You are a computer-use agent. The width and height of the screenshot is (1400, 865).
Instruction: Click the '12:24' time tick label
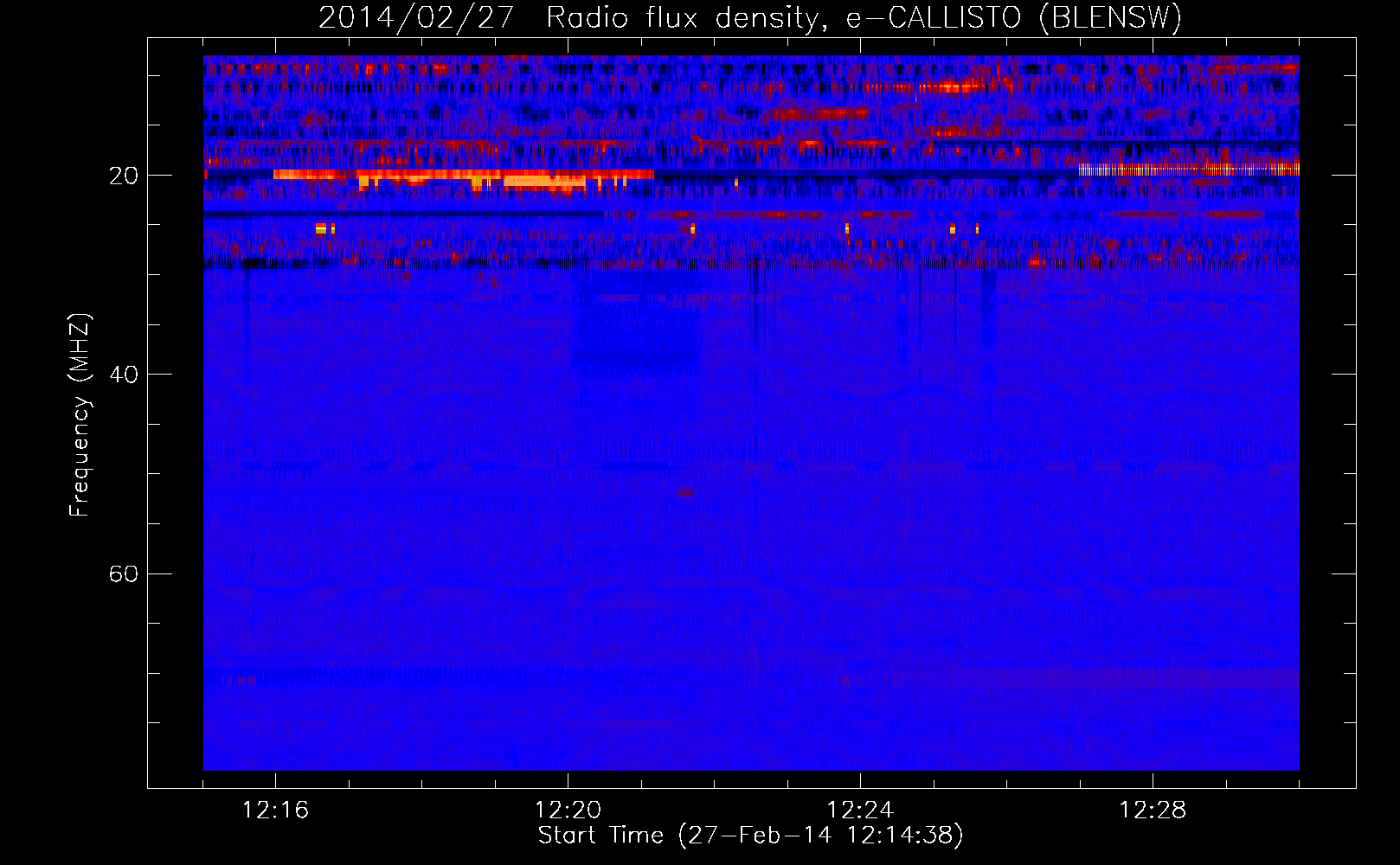tap(860, 810)
